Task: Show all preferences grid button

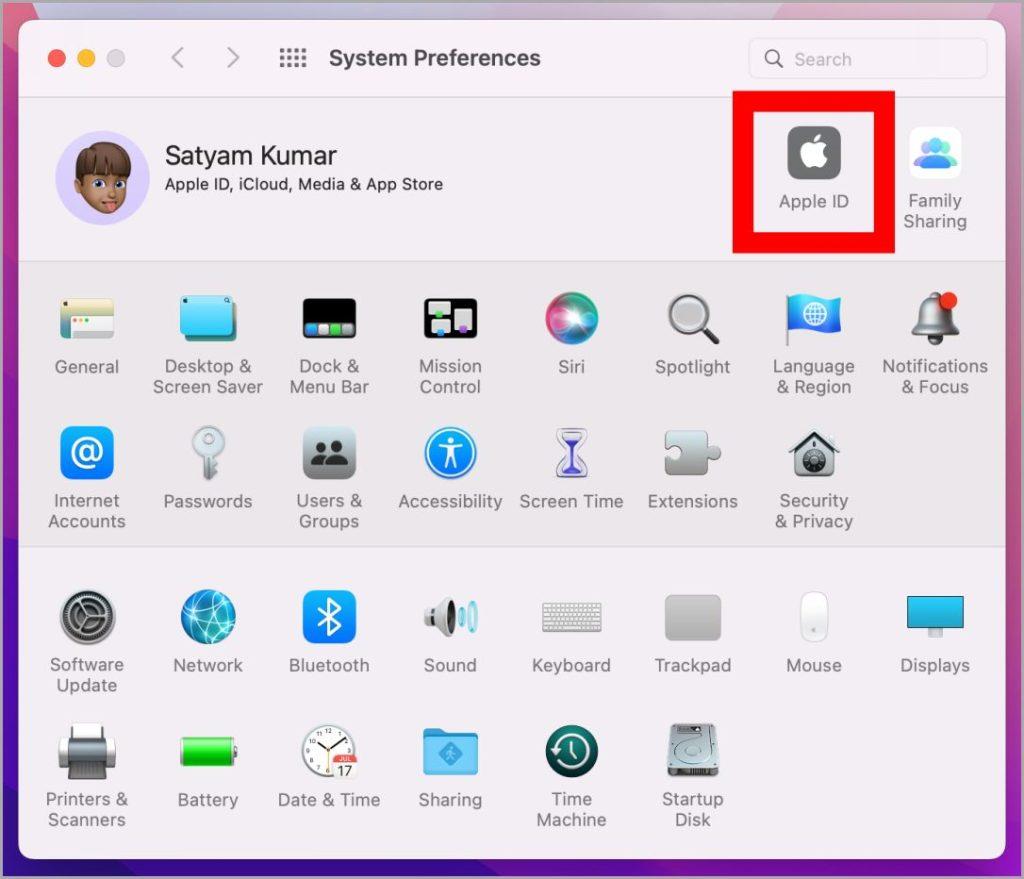Action: click(x=293, y=58)
